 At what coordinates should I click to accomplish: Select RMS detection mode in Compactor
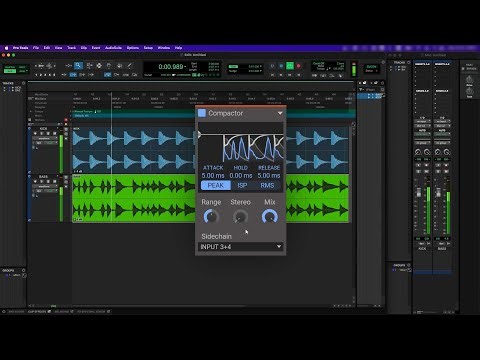pyautogui.click(x=267, y=185)
